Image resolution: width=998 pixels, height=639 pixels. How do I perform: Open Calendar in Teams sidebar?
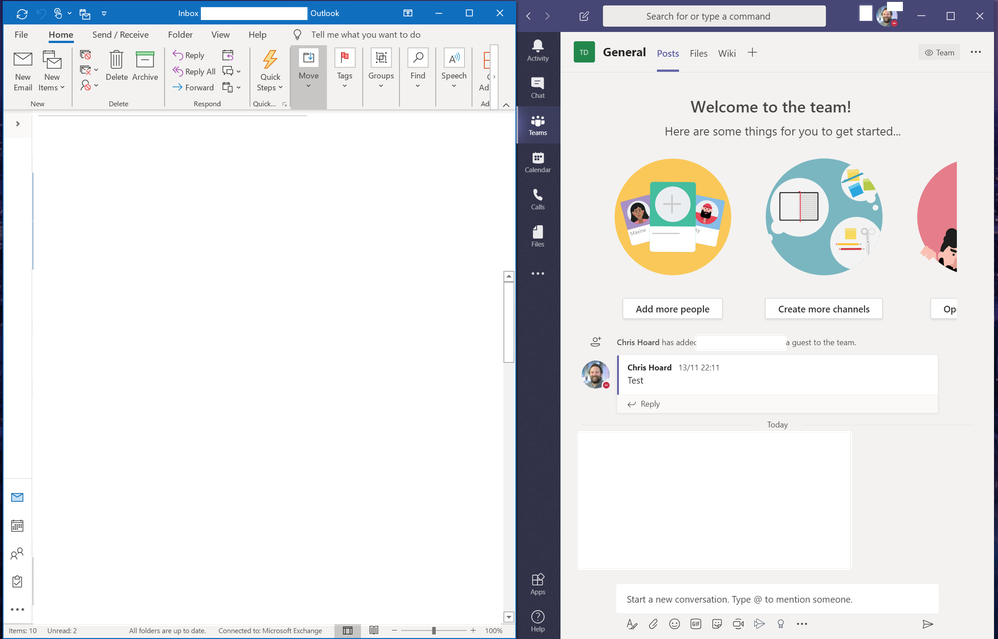point(538,162)
